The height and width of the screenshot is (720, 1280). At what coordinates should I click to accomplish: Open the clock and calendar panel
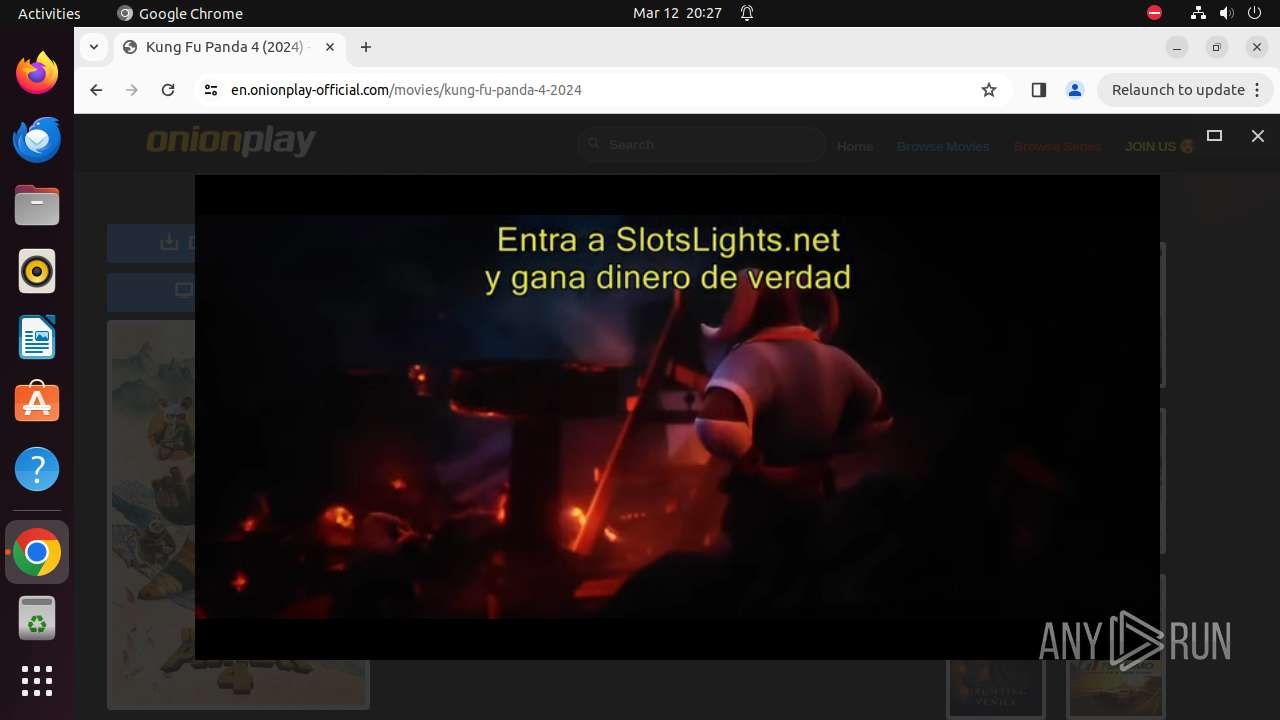click(x=677, y=13)
